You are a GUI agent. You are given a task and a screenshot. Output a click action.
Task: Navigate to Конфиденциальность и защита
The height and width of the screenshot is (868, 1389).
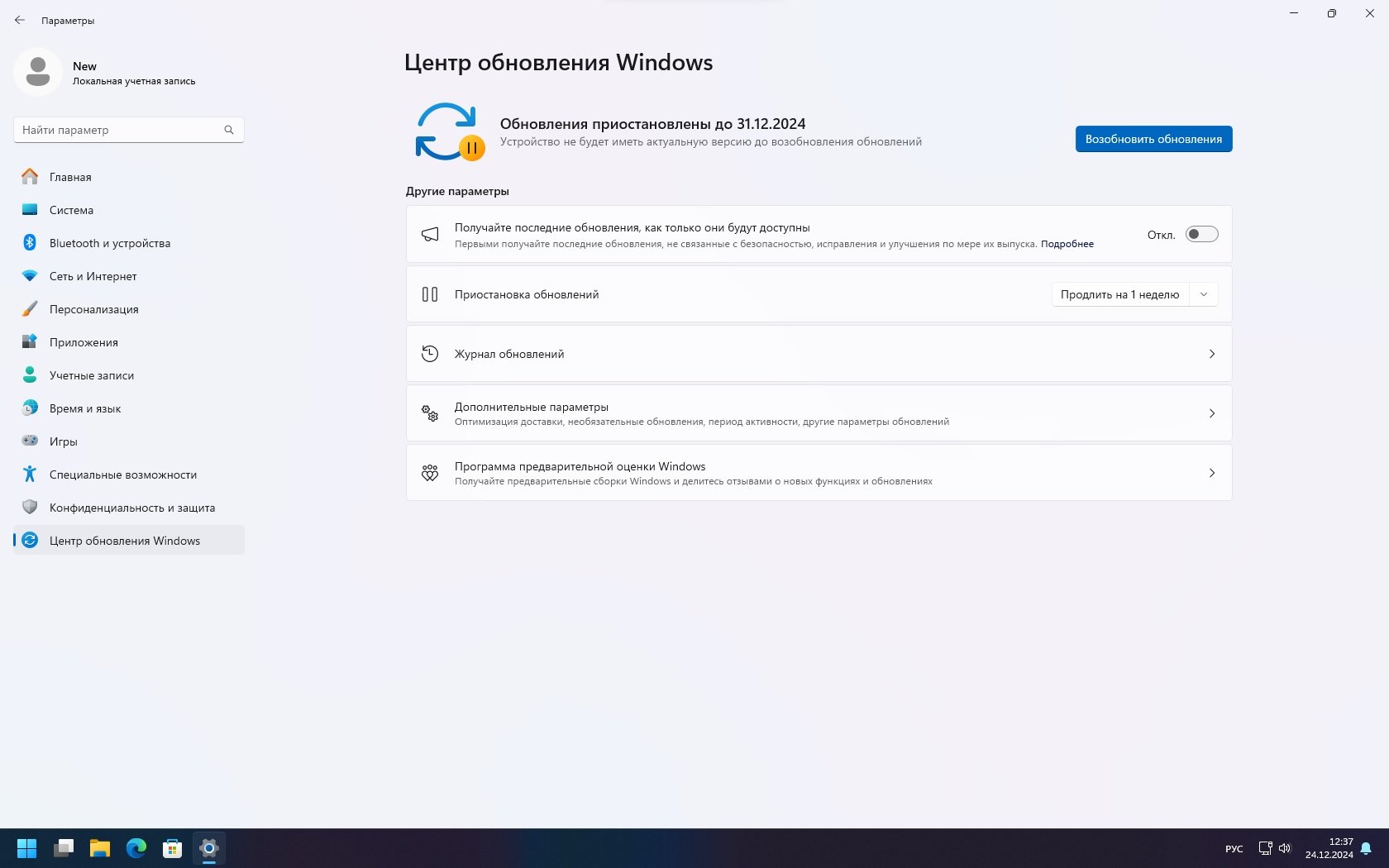(x=129, y=508)
